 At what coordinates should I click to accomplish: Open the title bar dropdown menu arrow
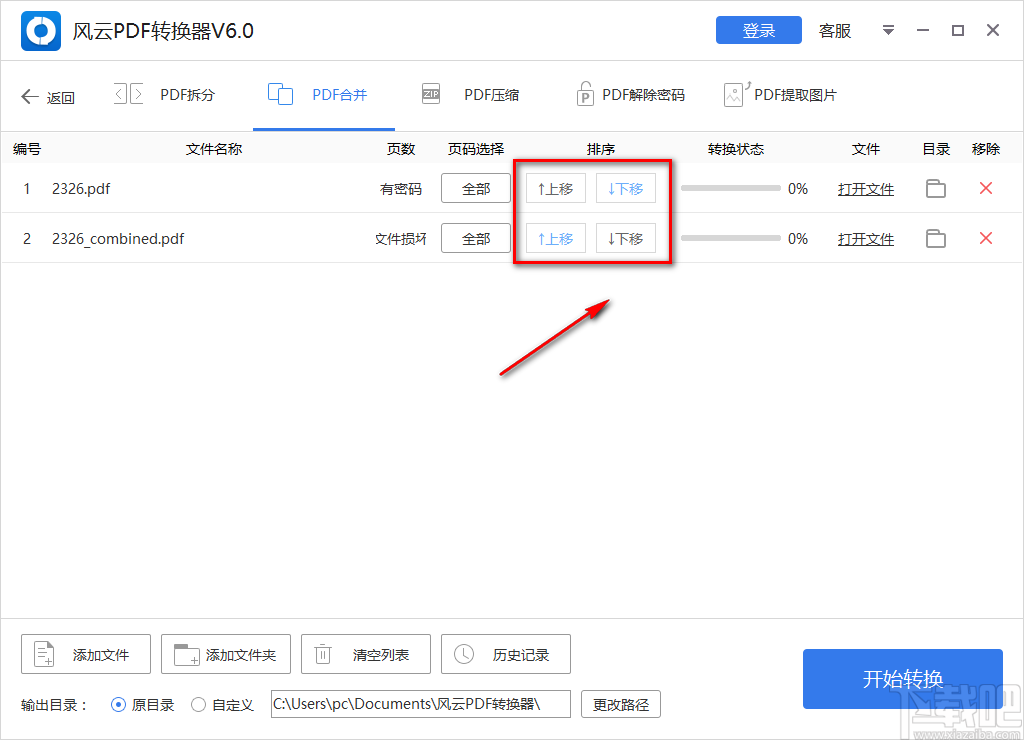[x=888, y=30]
